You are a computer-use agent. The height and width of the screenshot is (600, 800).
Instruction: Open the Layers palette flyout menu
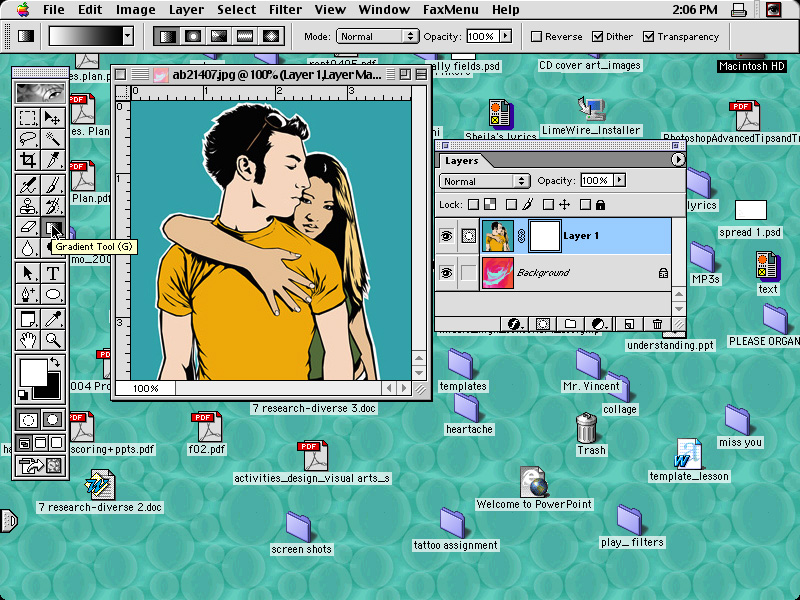[x=677, y=160]
